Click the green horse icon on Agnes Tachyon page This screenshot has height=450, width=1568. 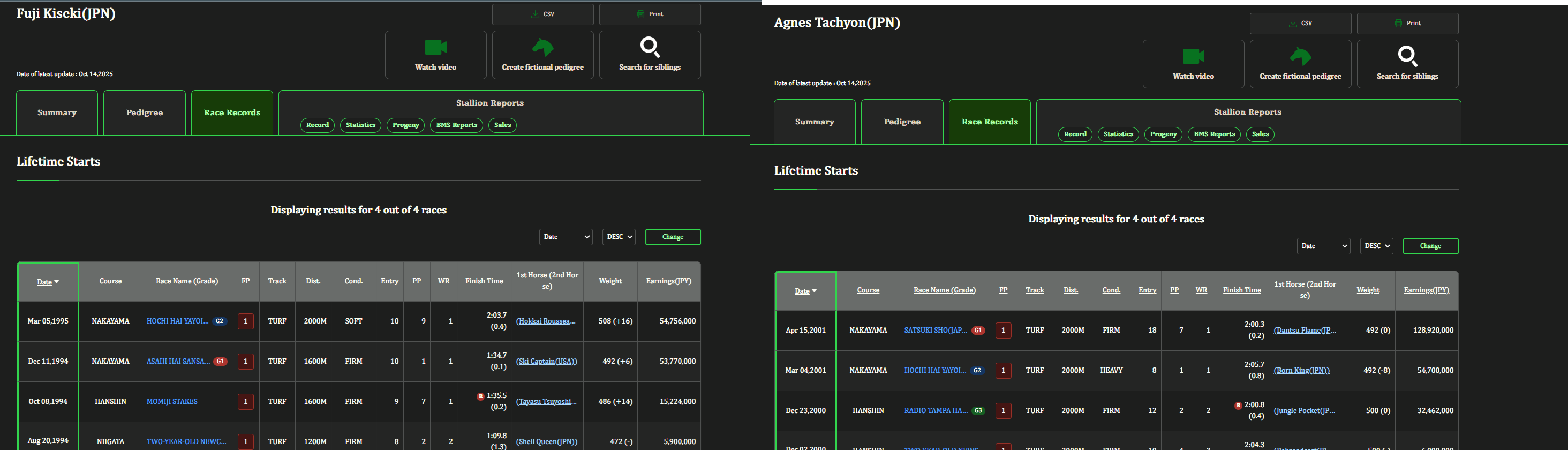point(1301,56)
